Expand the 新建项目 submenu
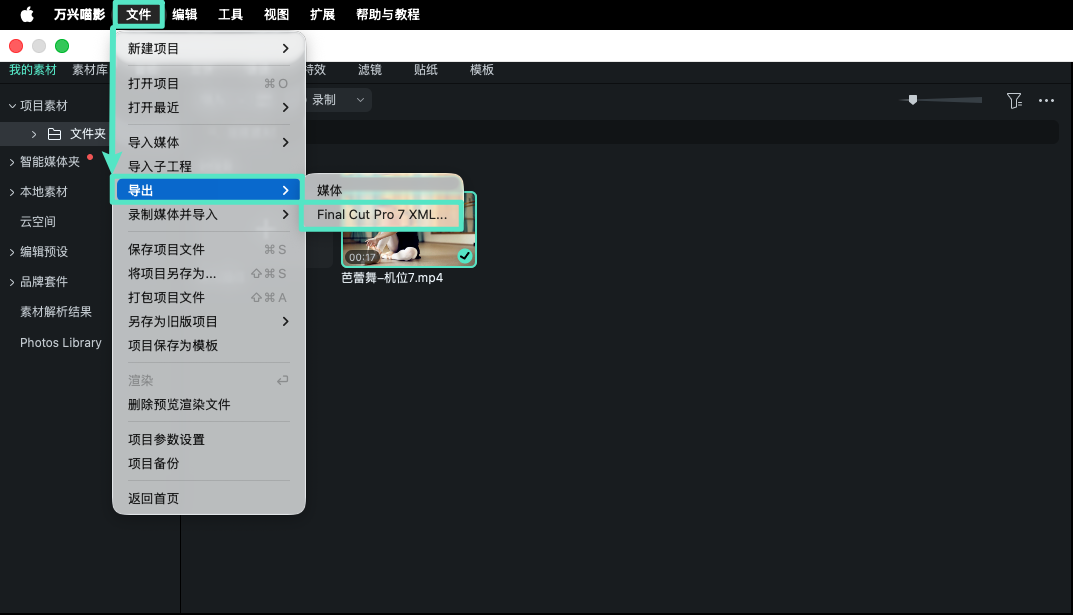The image size is (1073, 615). tap(209, 49)
